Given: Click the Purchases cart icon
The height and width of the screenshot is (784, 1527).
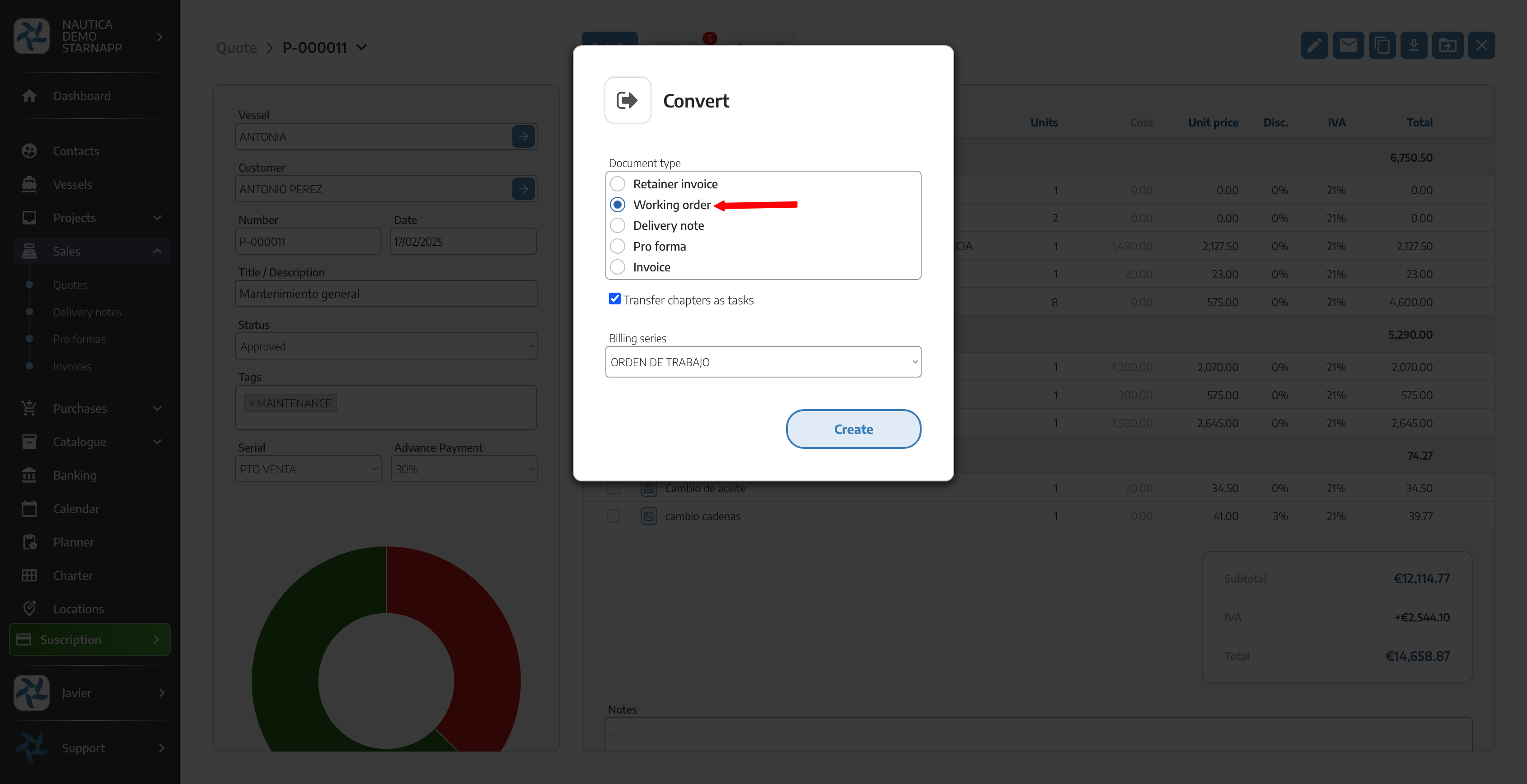Looking at the screenshot, I should [x=29, y=408].
